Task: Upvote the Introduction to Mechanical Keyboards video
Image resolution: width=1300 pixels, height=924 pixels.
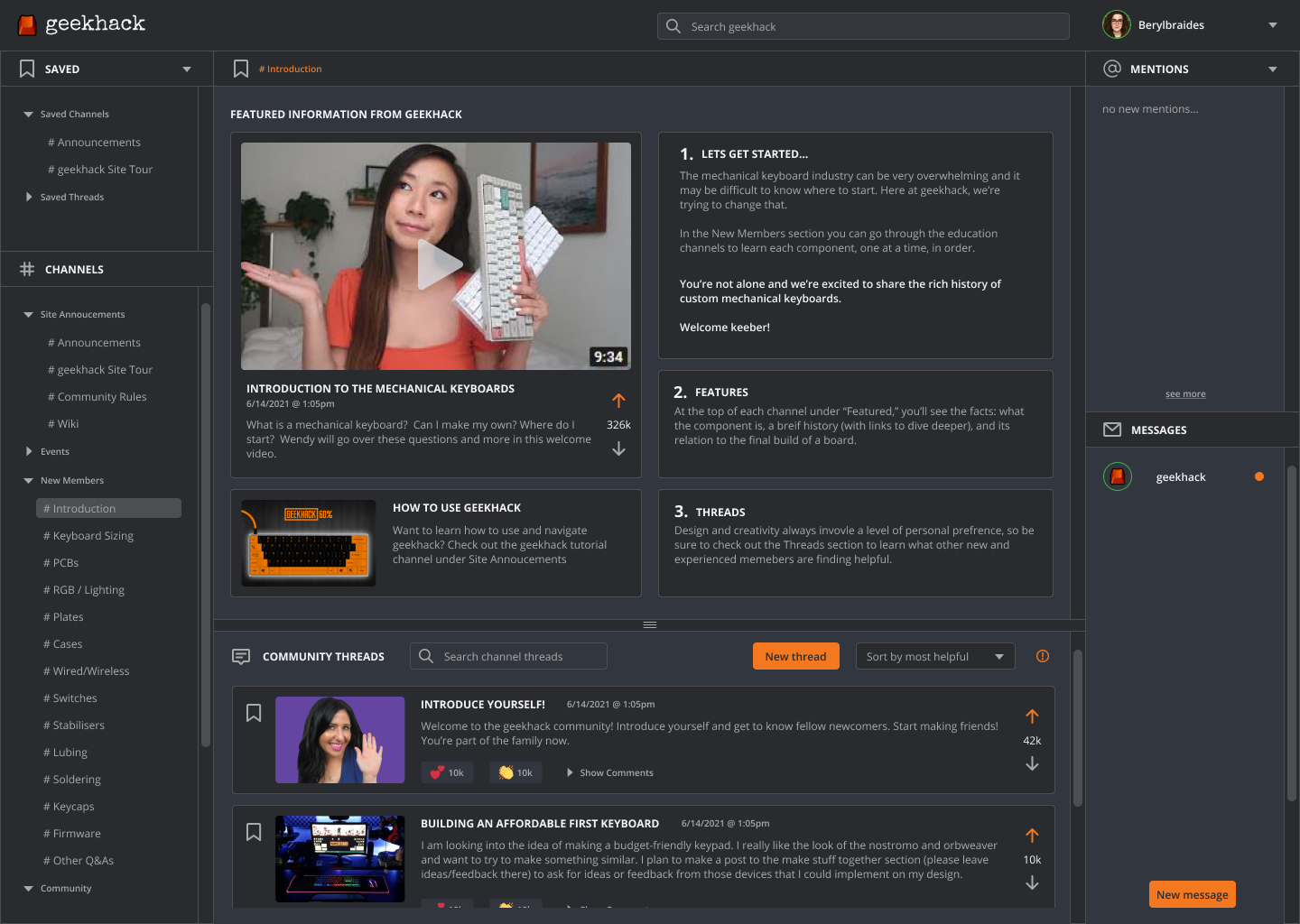Action: [618, 400]
